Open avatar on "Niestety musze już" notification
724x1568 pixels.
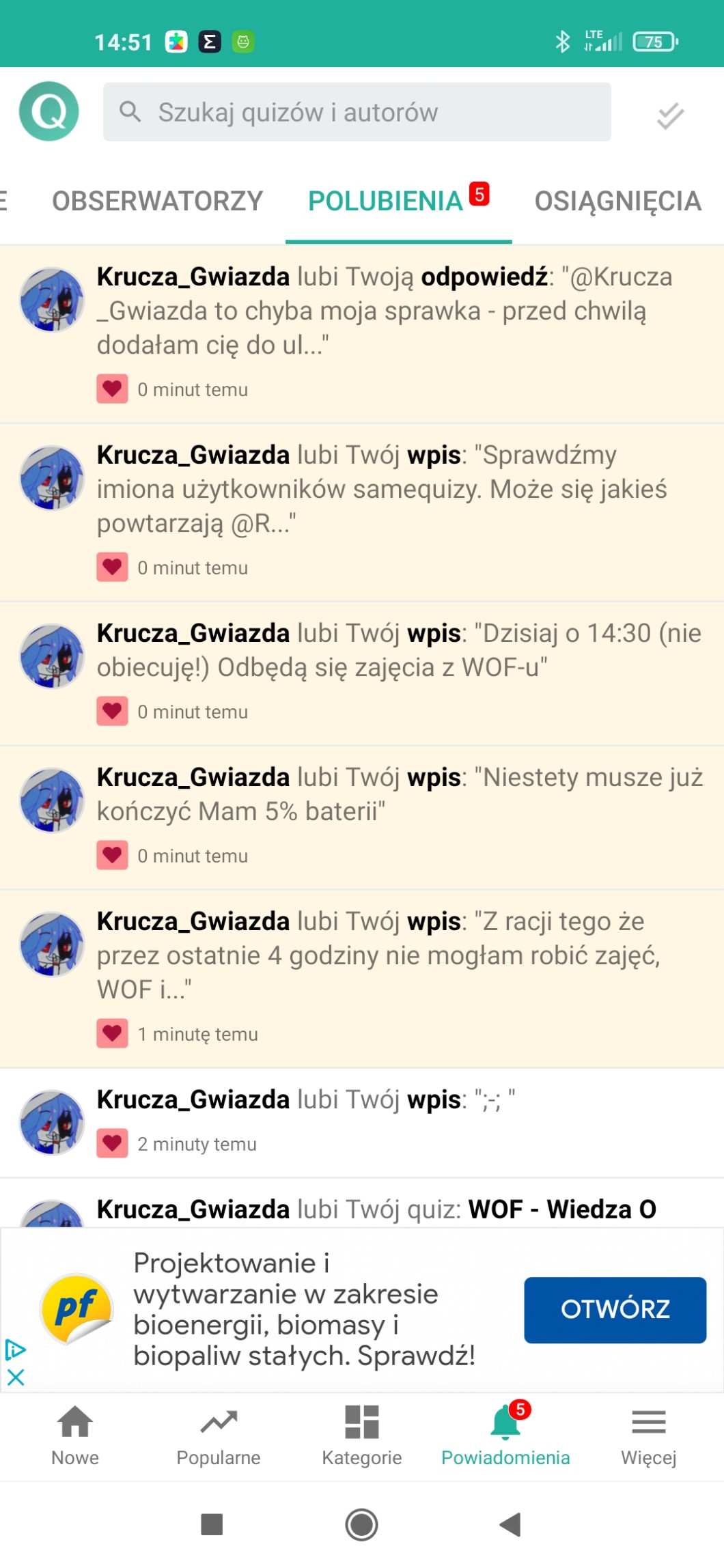pyautogui.click(x=52, y=800)
